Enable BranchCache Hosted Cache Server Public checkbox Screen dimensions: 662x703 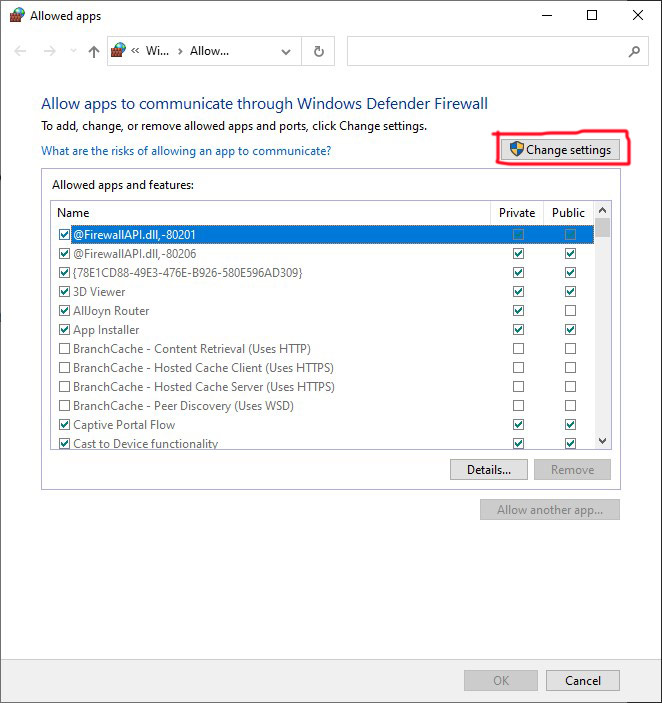570,386
